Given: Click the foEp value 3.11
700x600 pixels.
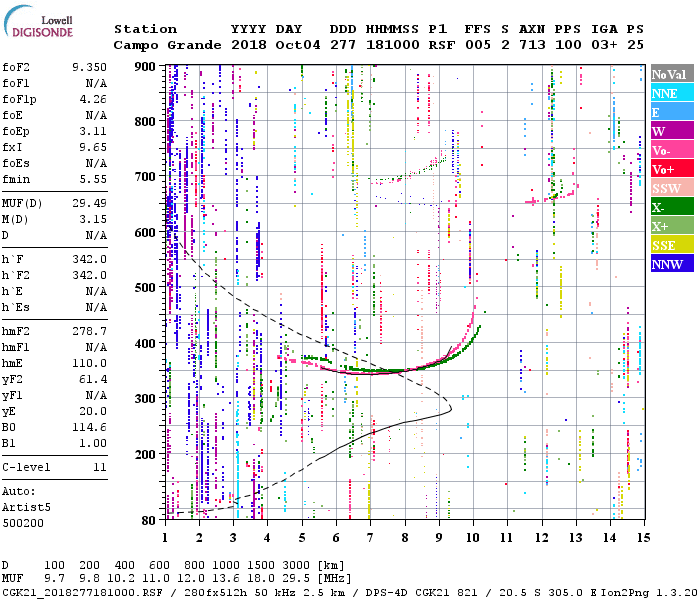Looking at the screenshot, I should 93,131.
